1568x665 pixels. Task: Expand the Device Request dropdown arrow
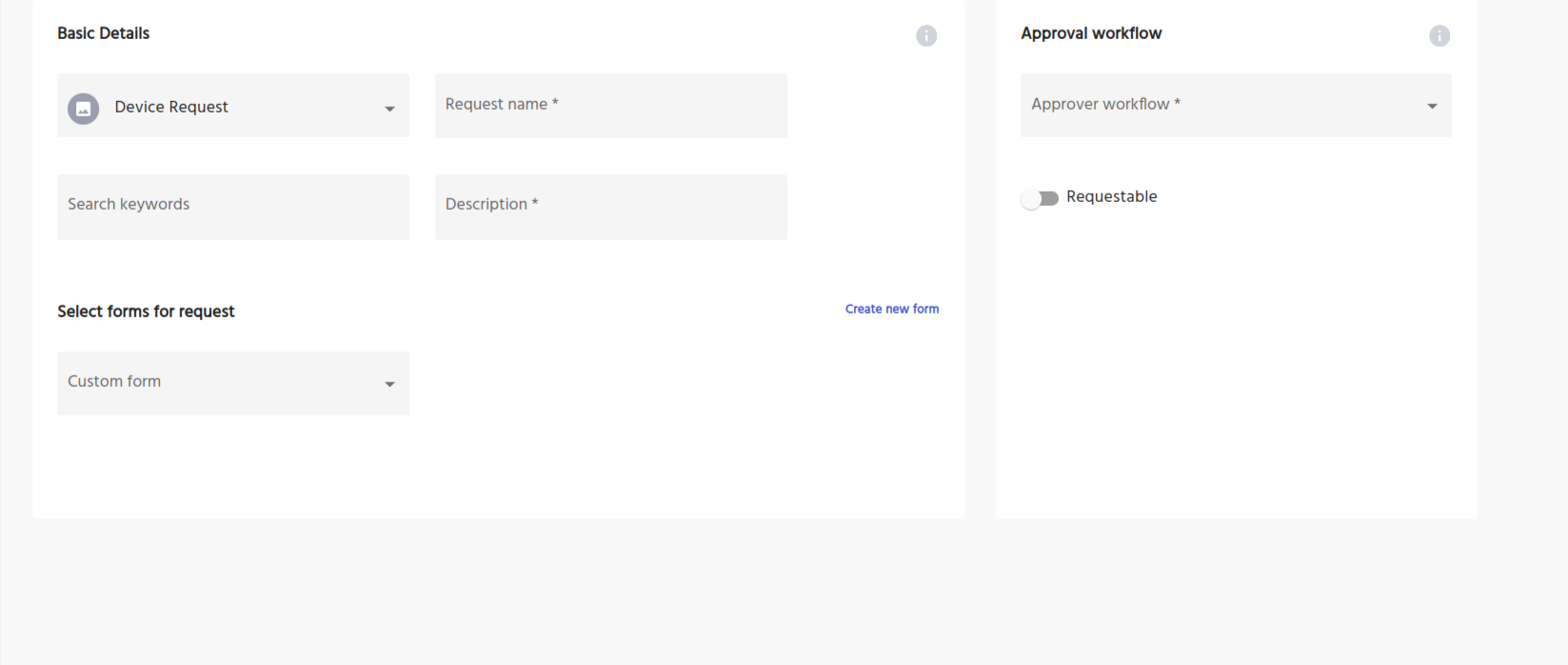pos(389,109)
